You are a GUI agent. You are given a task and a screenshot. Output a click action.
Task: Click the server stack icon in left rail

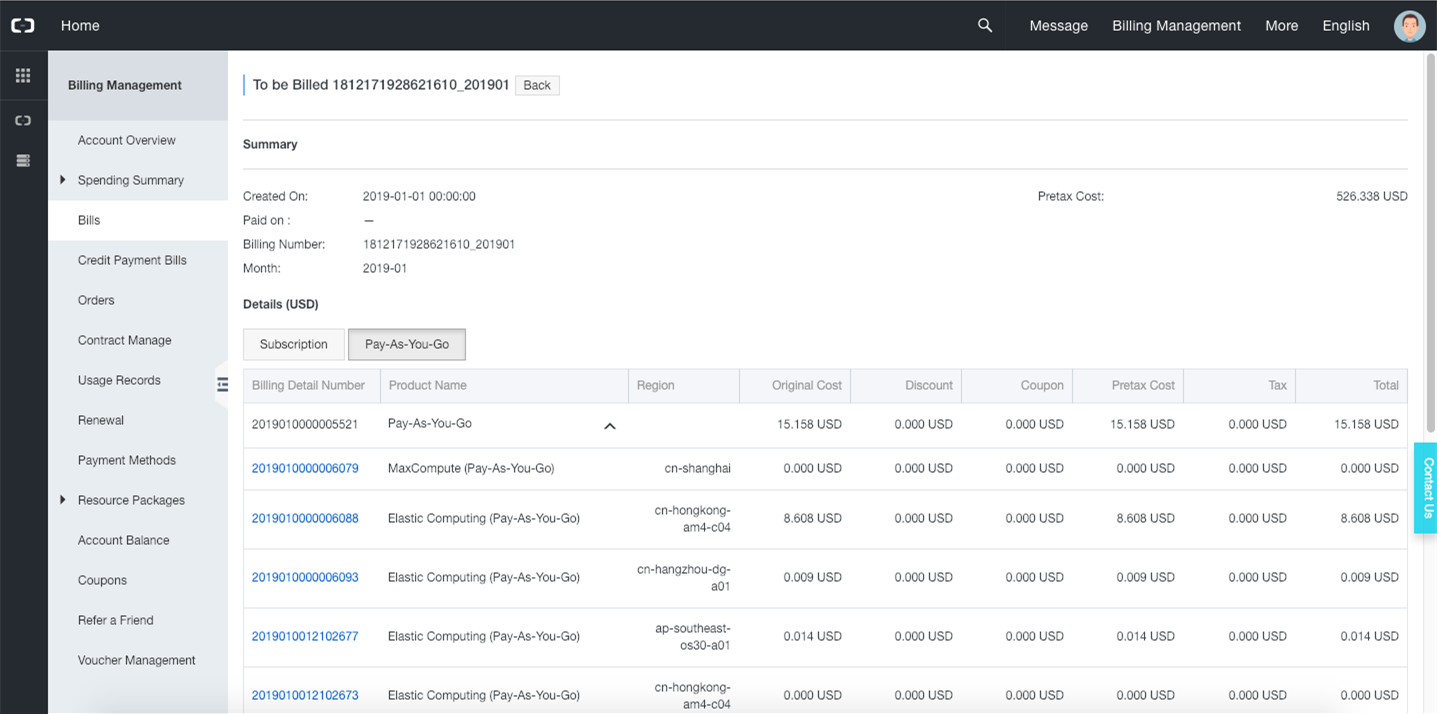point(23,160)
